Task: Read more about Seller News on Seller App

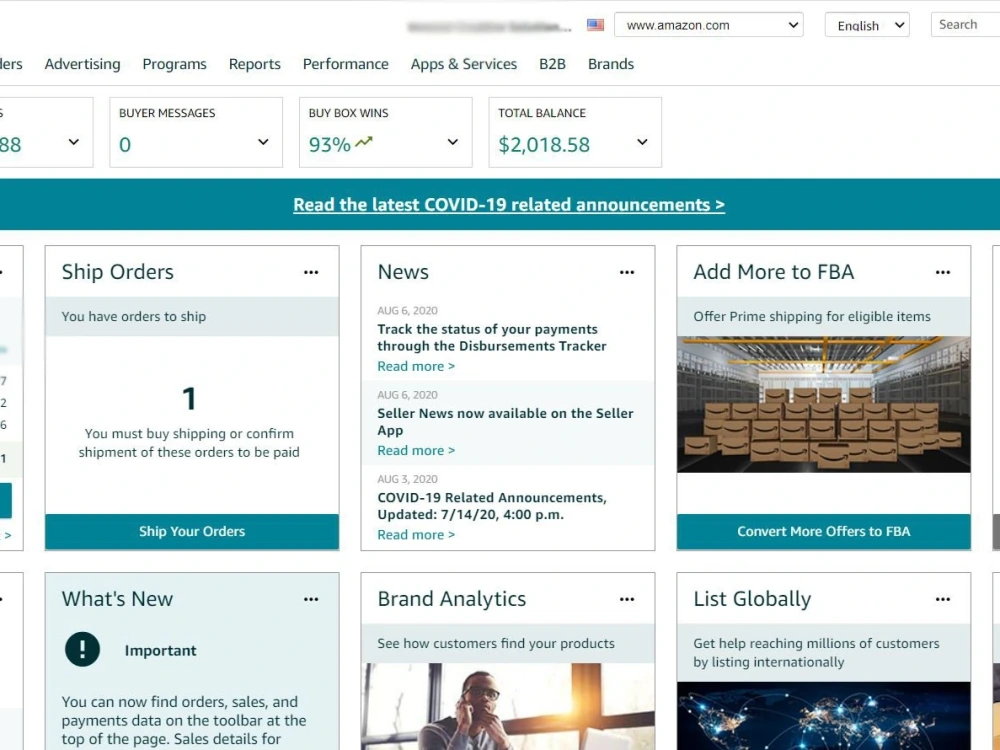Action: pos(416,450)
